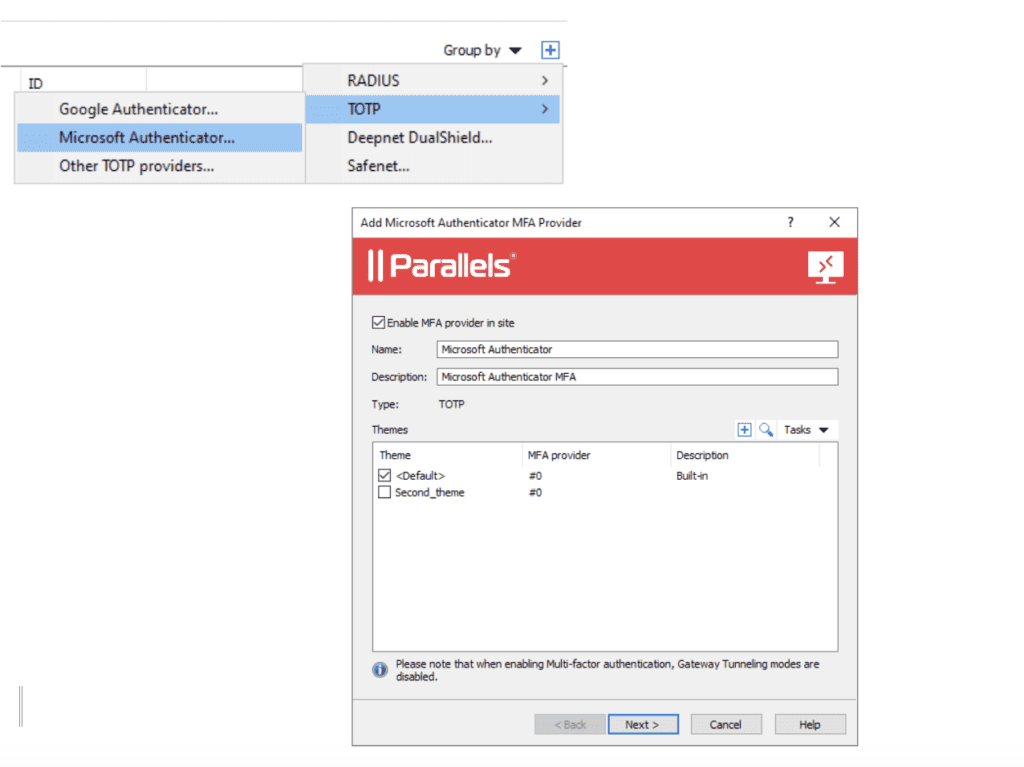The image size is (1024, 767).
Task: Click the TOTP submenu arrow
Action: (x=545, y=109)
